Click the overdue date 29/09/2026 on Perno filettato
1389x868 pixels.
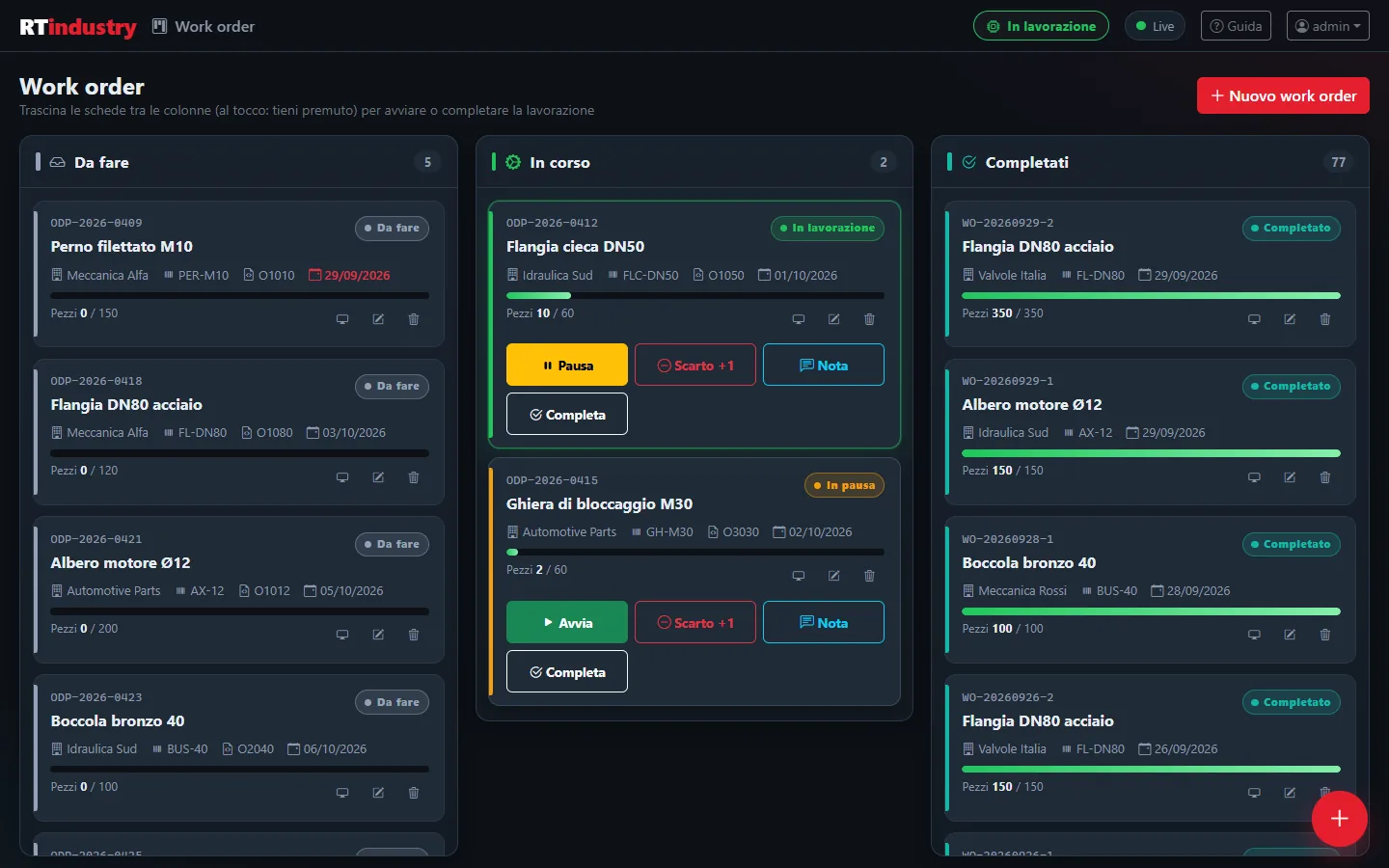349,275
